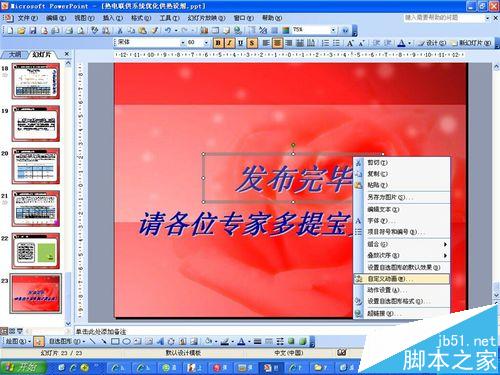This screenshot has height=375, width=500.
Task: Switch to the 幻灯片 slides tab
Action: [42, 54]
